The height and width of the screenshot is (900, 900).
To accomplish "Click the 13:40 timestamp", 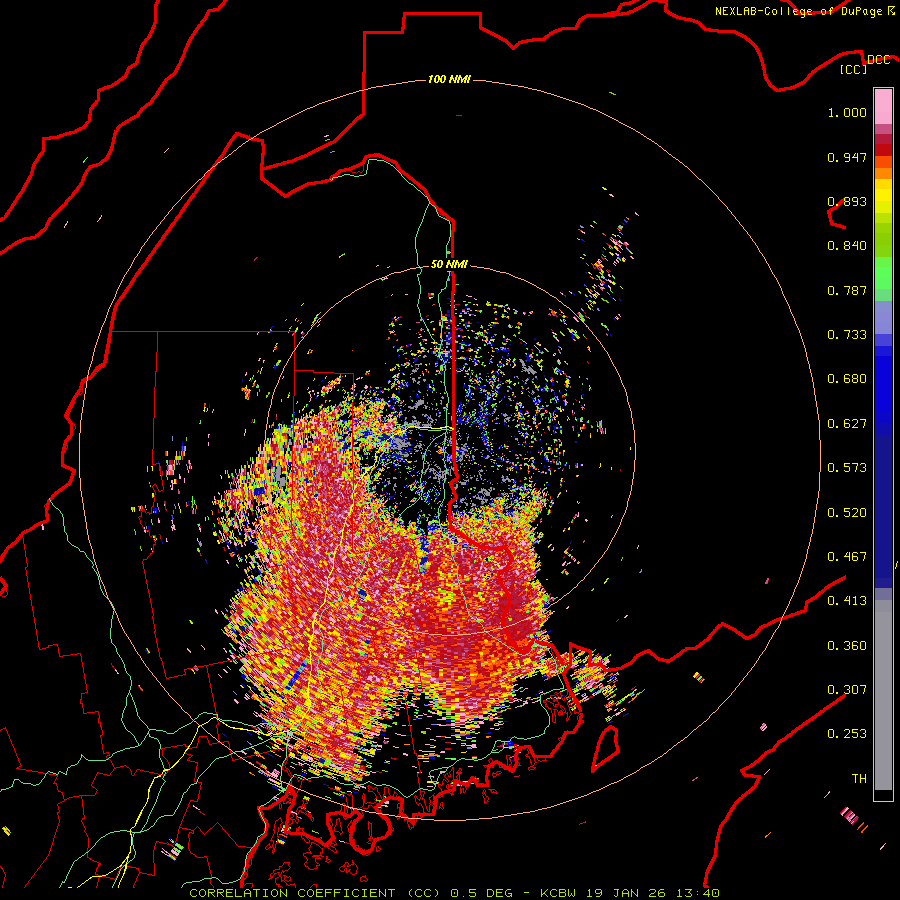I will click(x=698, y=893).
